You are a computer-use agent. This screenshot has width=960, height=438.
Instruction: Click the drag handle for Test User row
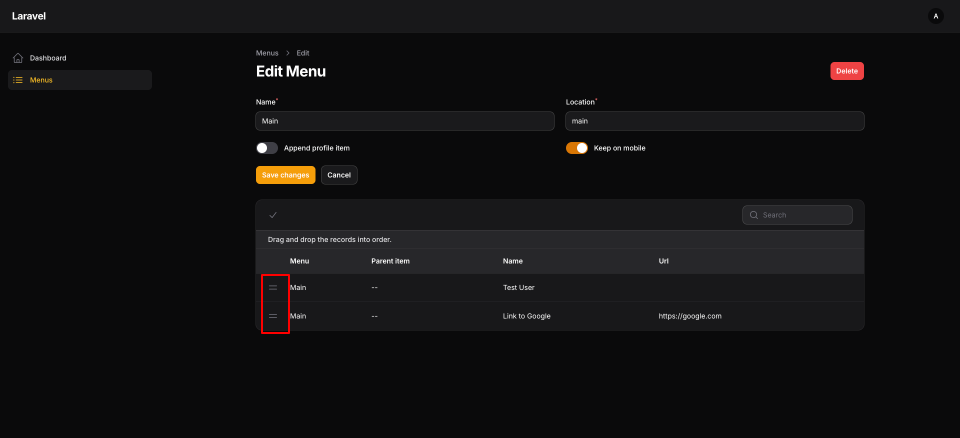click(273, 288)
